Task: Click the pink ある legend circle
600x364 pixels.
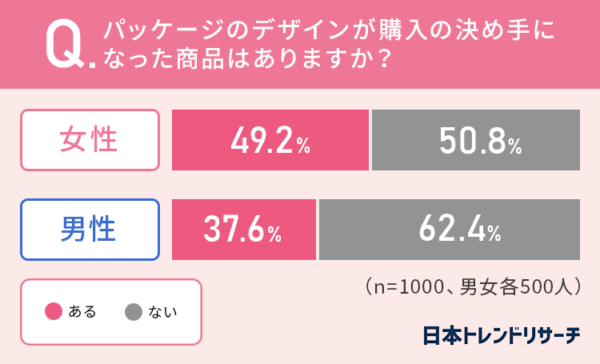Action: 54,311
